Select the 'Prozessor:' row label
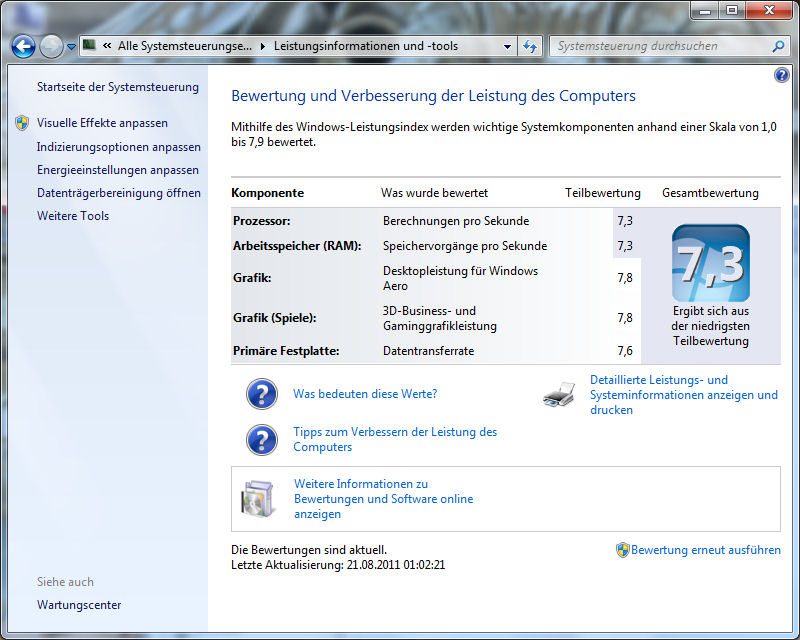 tap(262, 221)
